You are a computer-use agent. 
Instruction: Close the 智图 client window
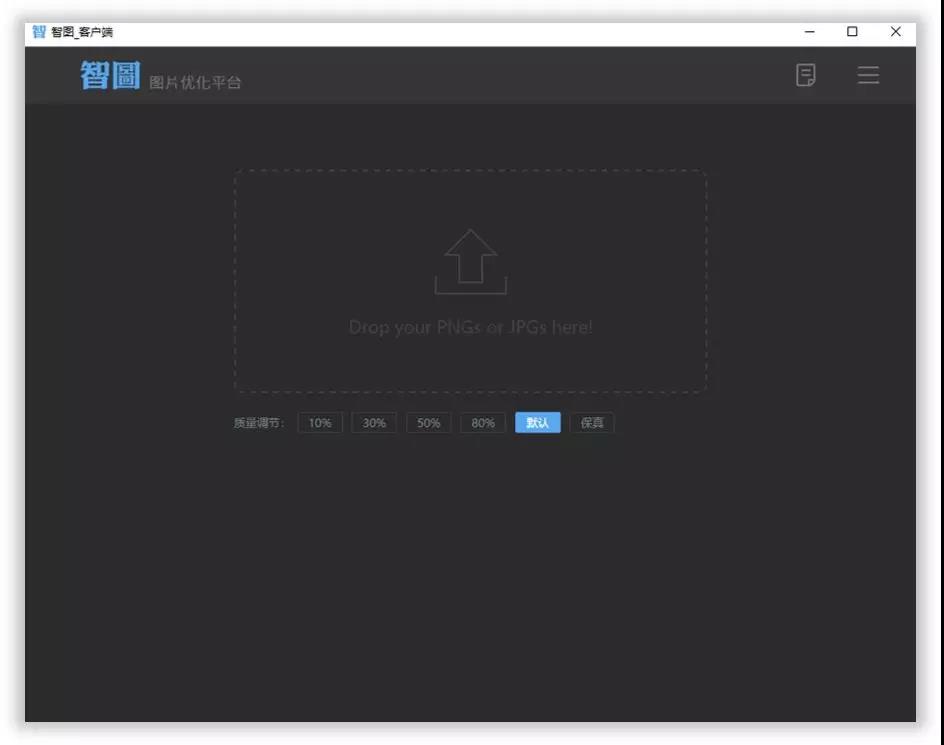pos(895,32)
